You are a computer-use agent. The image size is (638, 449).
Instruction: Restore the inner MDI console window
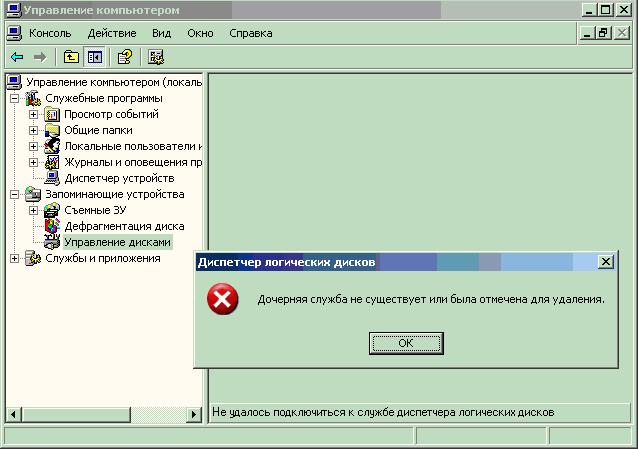pyautogui.click(x=603, y=33)
